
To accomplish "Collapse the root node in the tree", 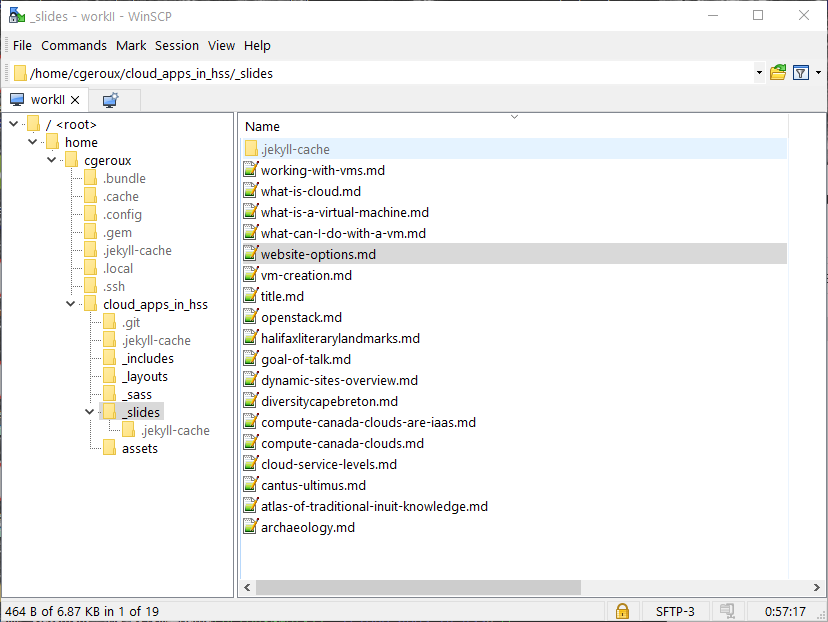I will pyautogui.click(x=14, y=124).
